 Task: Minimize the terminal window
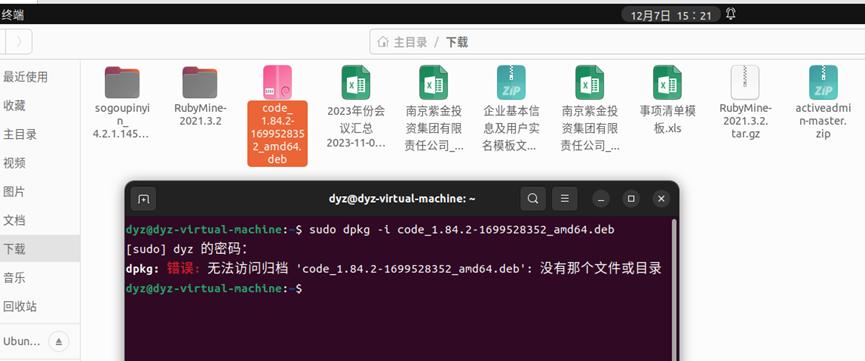(602, 199)
